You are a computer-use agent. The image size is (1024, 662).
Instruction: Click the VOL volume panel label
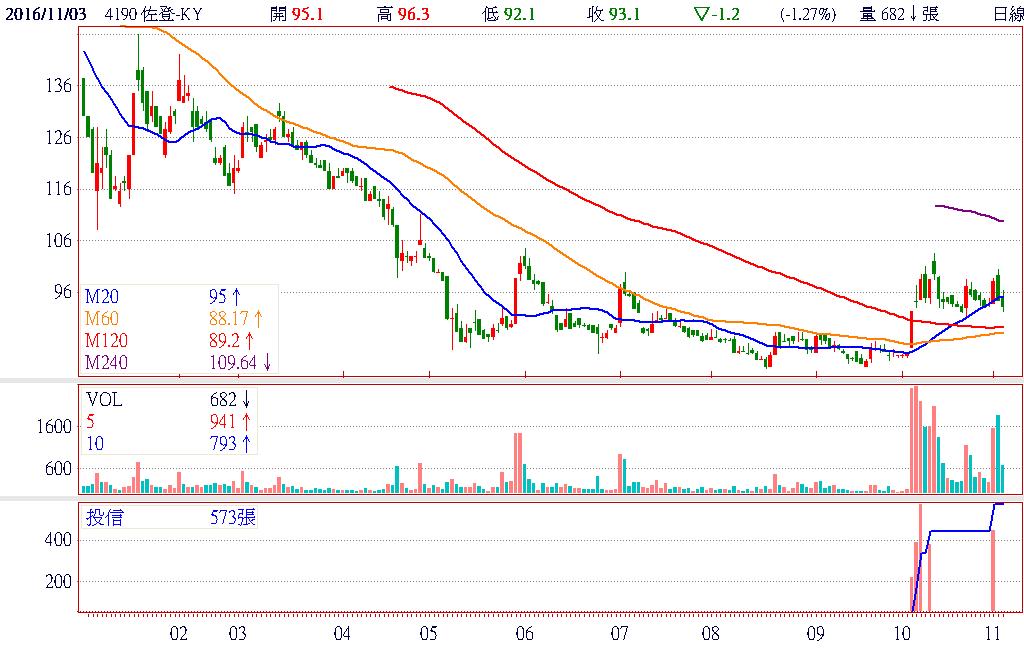point(104,400)
